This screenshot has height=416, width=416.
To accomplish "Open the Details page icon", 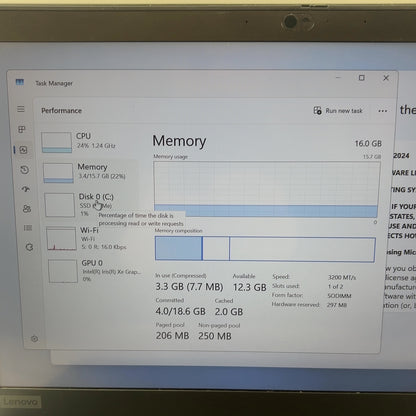I will click(x=28, y=228).
